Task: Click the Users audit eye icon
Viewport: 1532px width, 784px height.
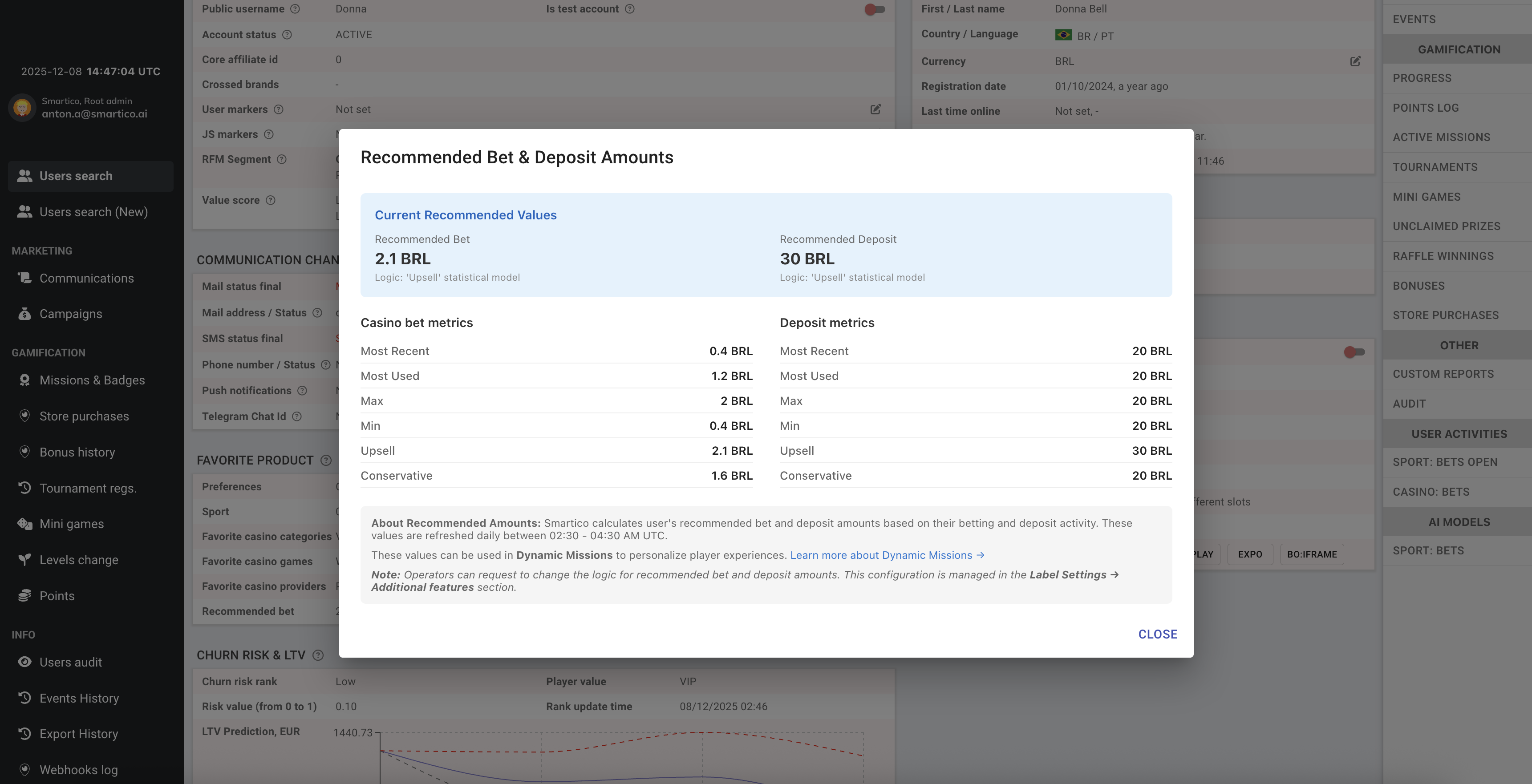Action: tap(24, 662)
